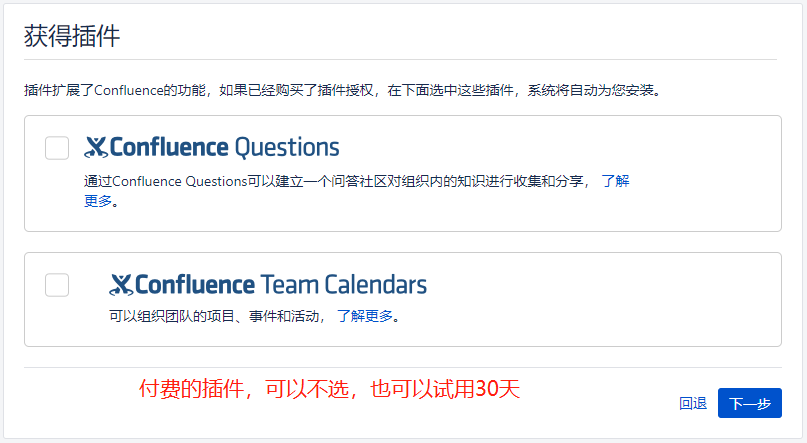This screenshot has width=807, height=443.
Task: Click the 可以组织团队的项目 description text
Action: [215, 316]
